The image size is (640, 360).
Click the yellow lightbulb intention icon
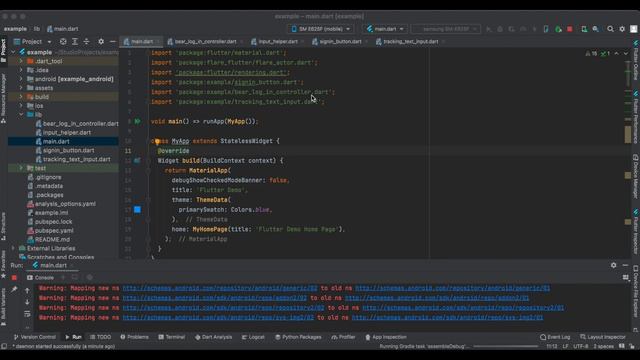(x=157, y=142)
